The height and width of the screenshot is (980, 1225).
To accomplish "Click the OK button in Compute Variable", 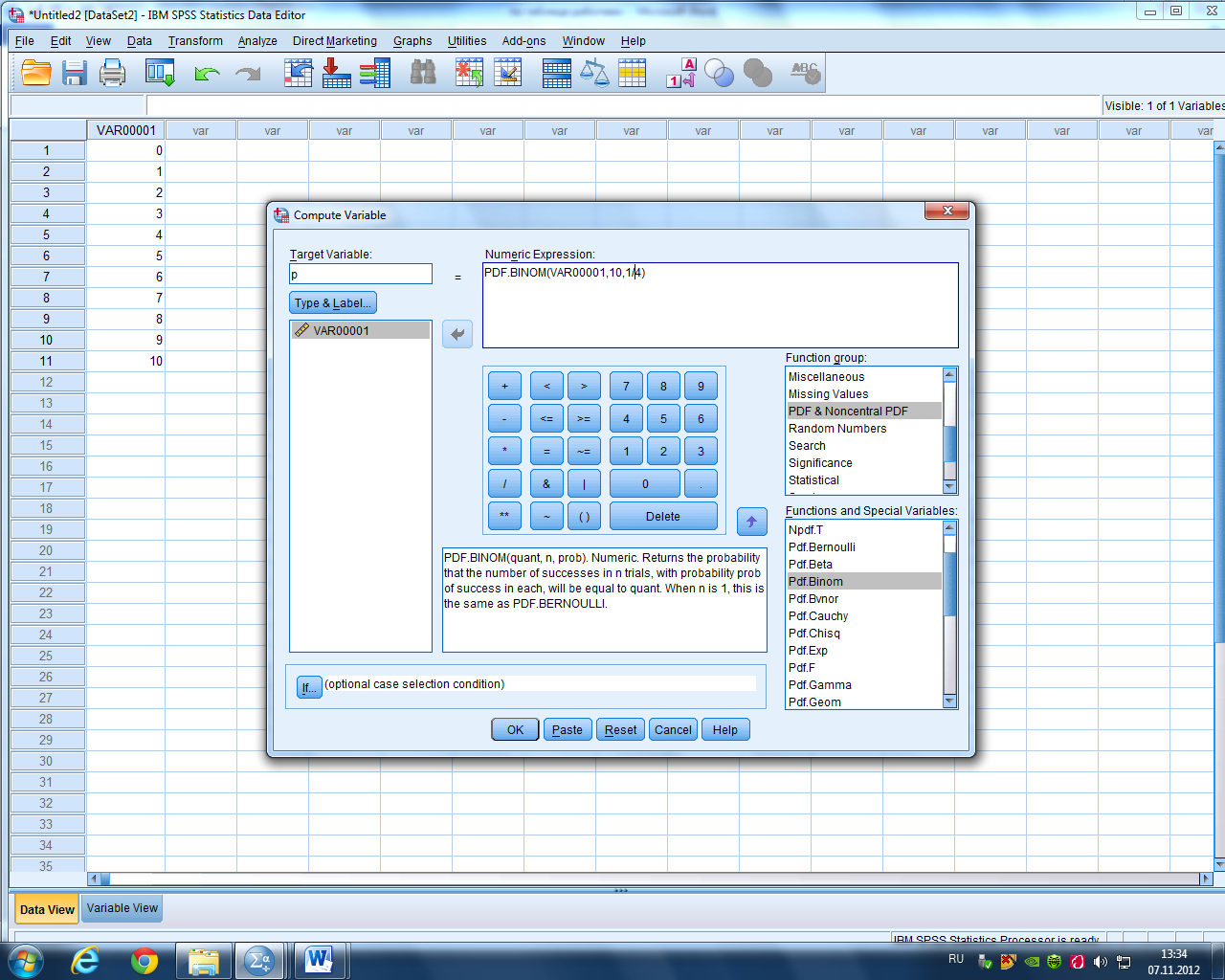I will [515, 729].
